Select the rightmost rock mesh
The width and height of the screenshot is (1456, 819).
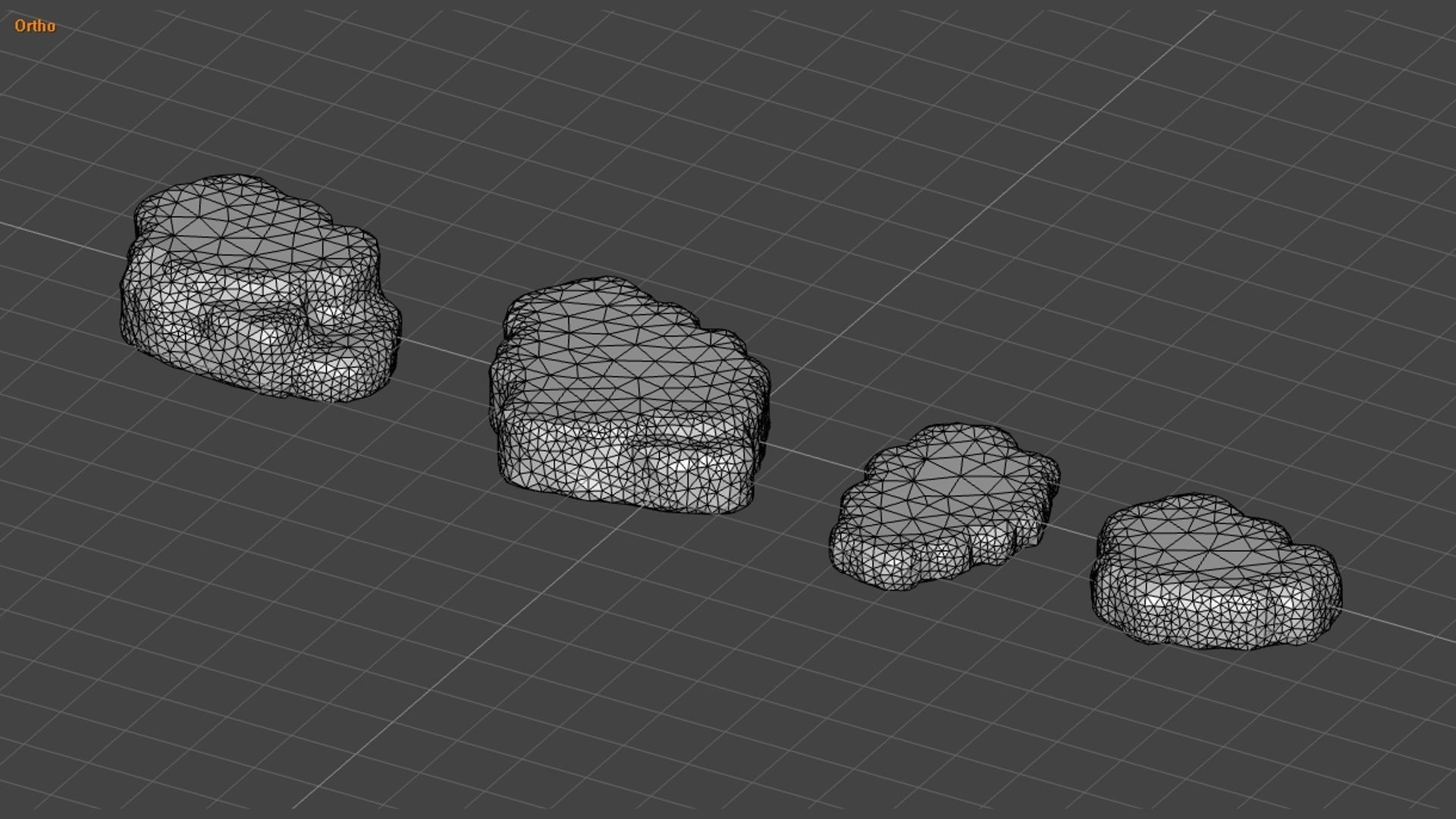1216,573
